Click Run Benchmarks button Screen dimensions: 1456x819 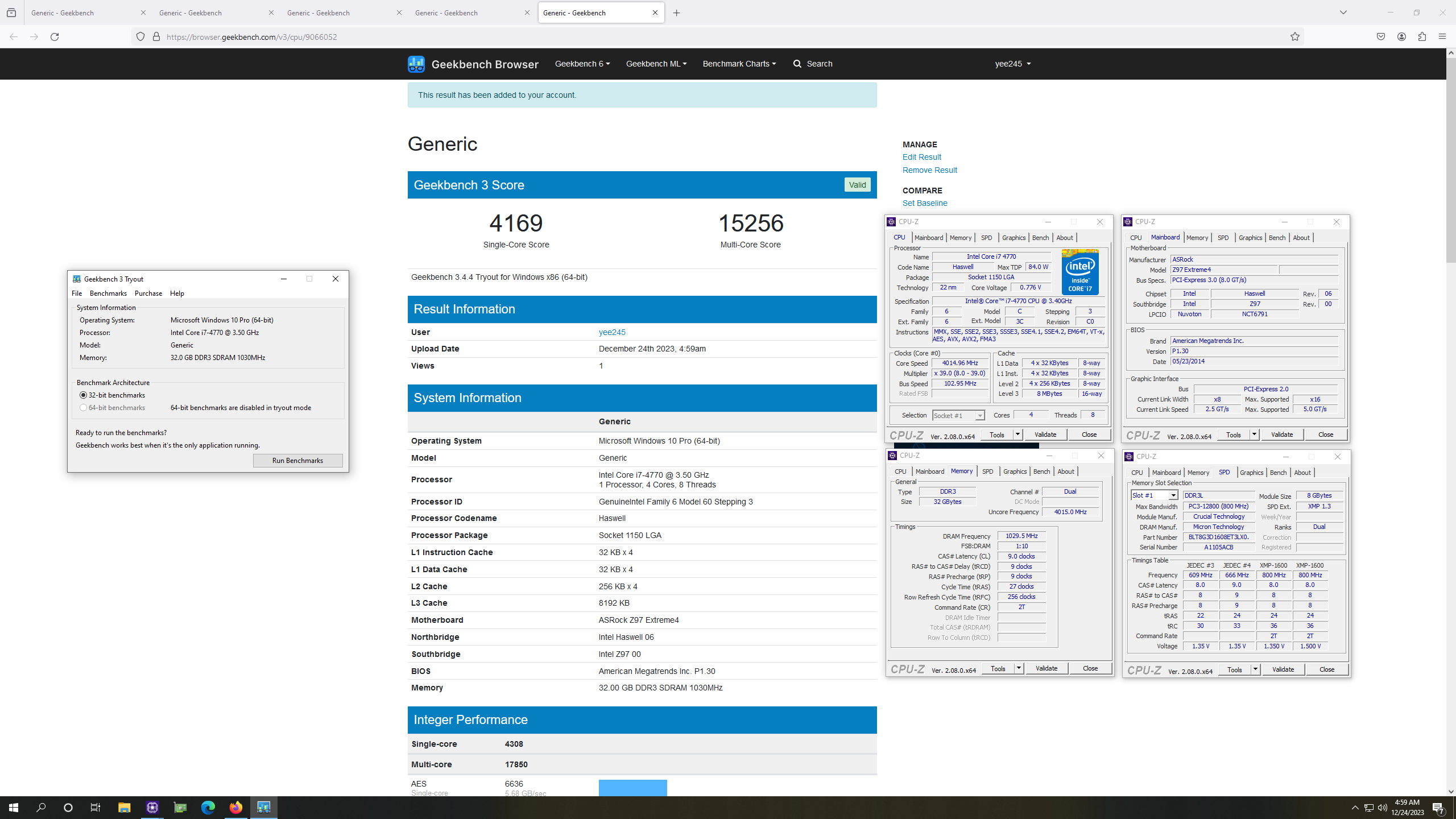(297, 461)
